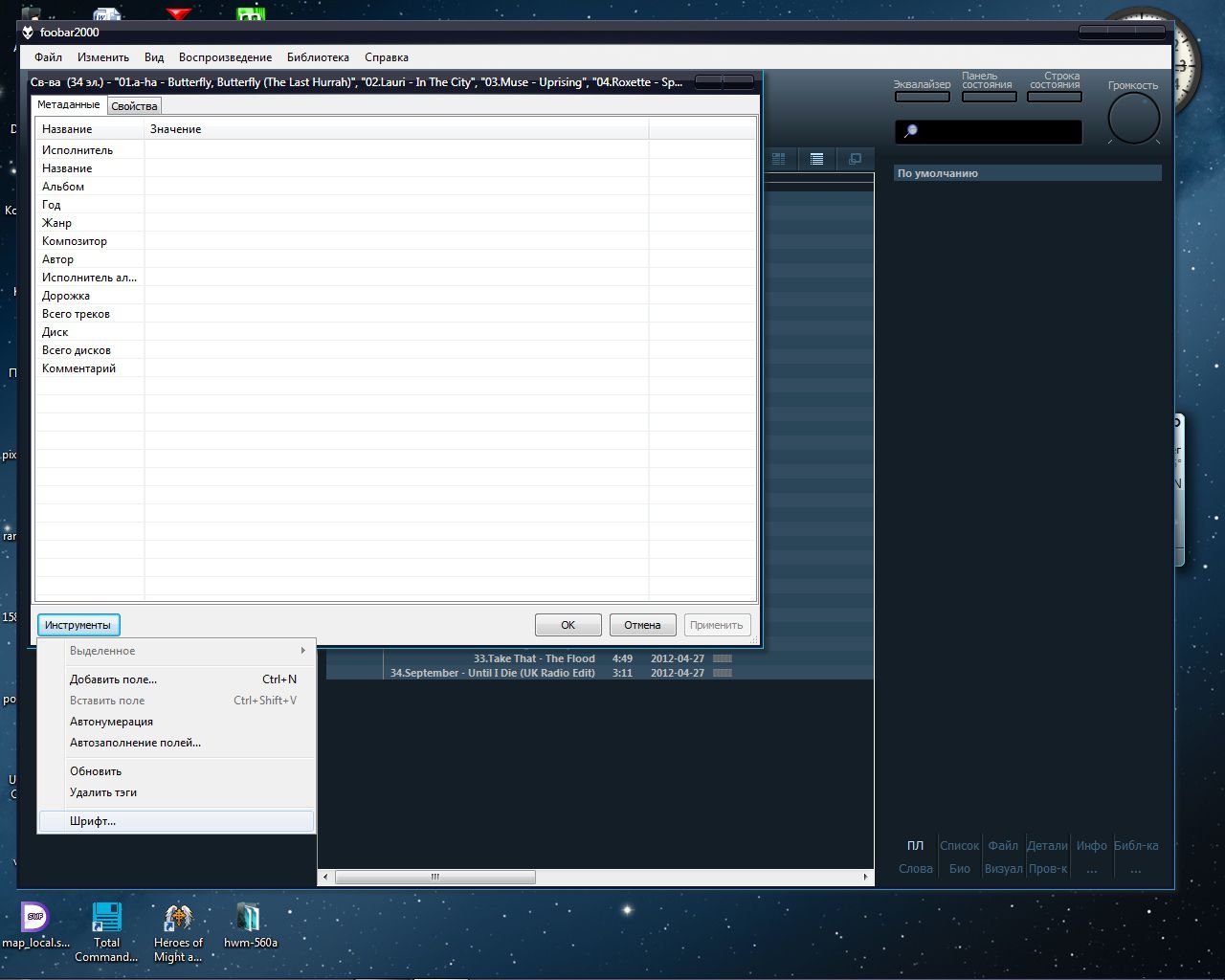Select the Жанр field row
Viewport: 1225px width, 980px height.
[395, 223]
